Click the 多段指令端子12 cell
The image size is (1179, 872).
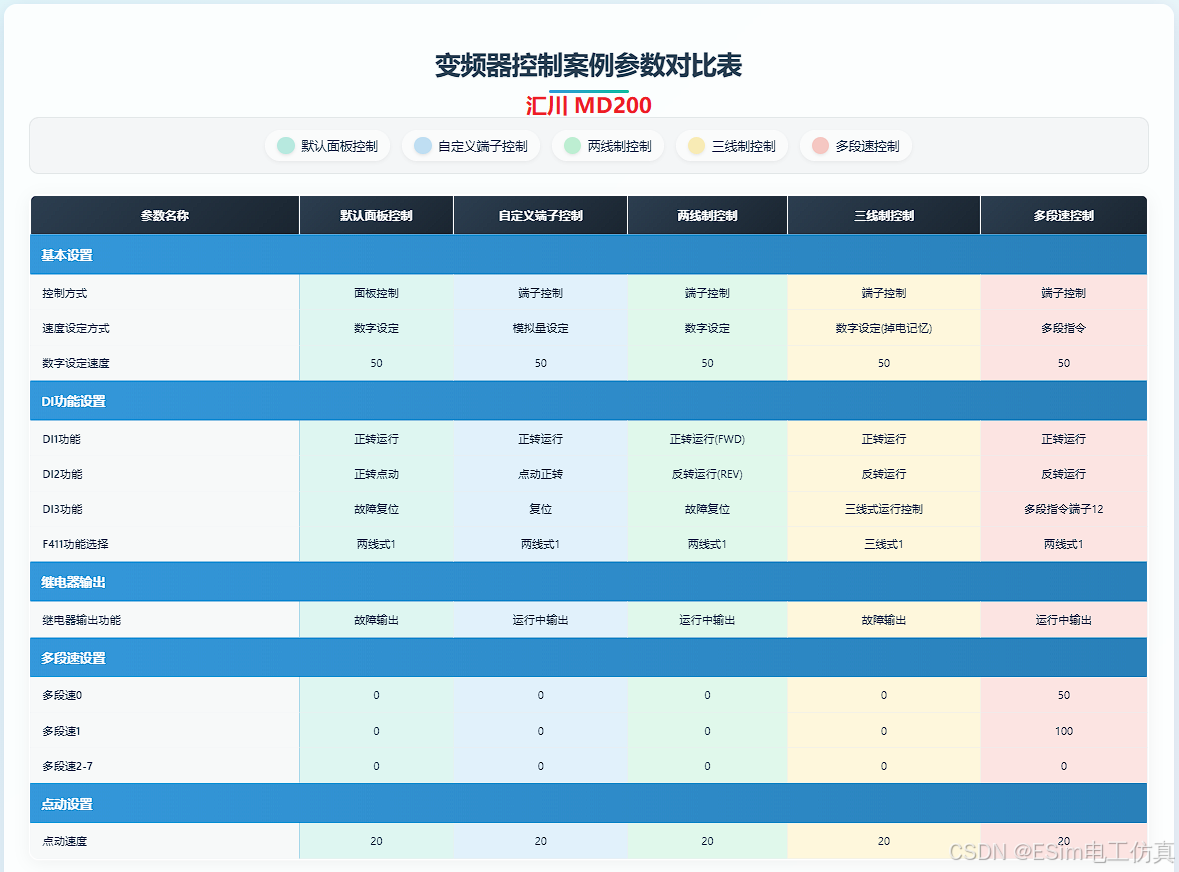point(1064,509)
